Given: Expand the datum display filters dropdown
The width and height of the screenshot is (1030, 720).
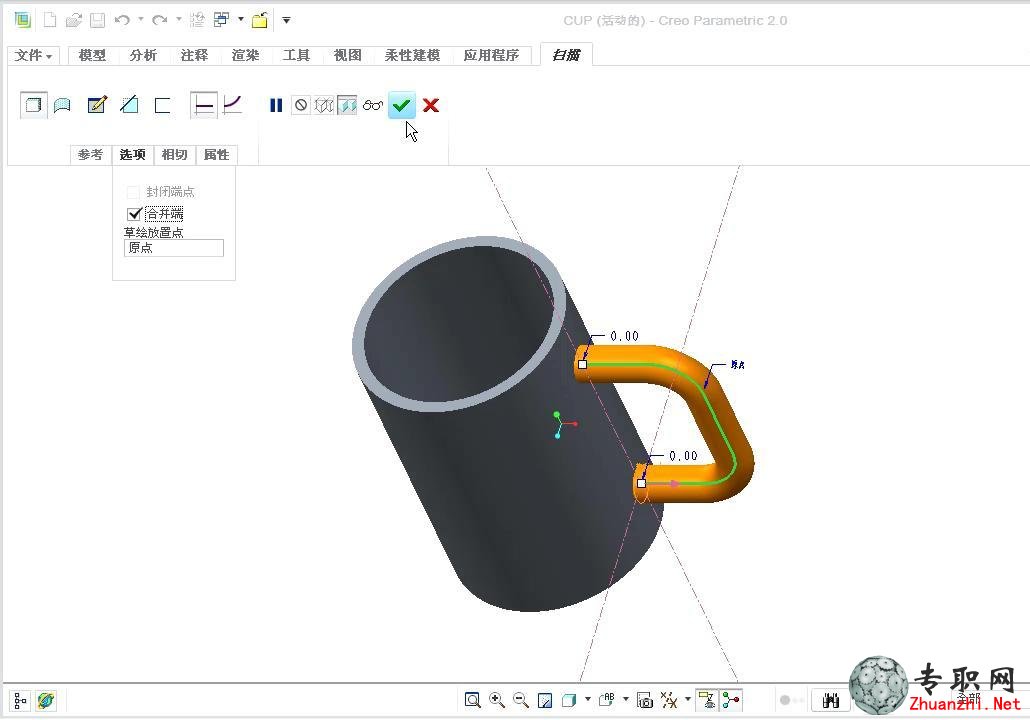Looking at the screenshot, I should [688, 699].
